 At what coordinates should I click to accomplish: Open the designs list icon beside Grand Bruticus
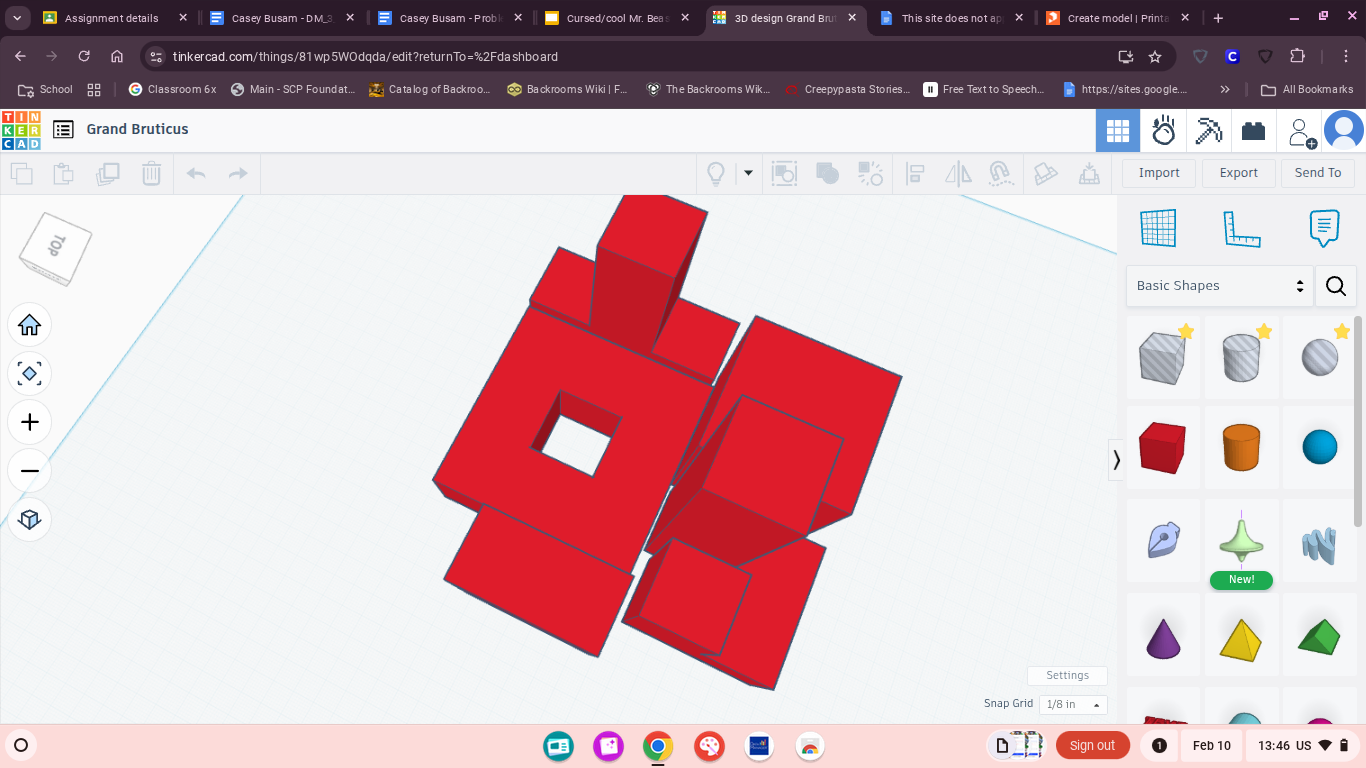(63, 129)
